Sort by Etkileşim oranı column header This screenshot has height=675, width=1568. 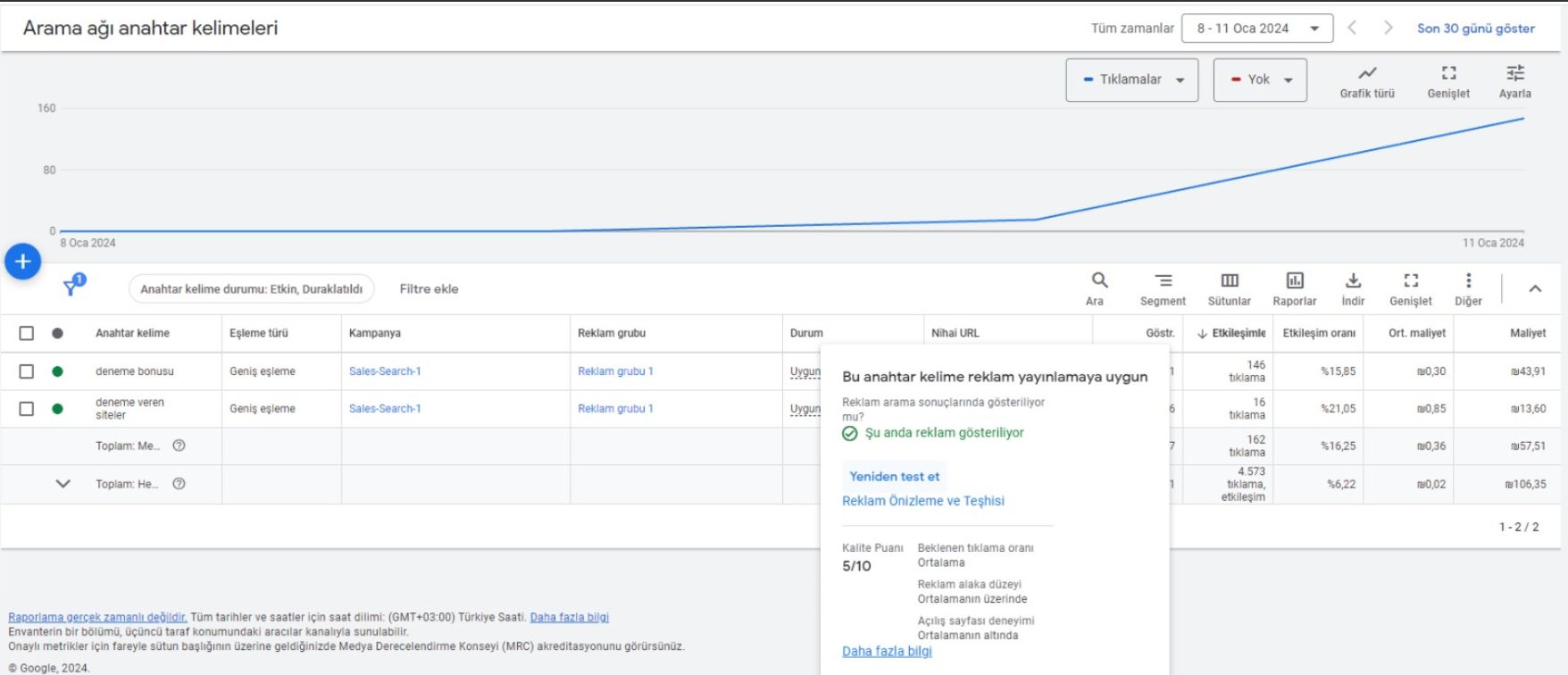coord(1319,333)
